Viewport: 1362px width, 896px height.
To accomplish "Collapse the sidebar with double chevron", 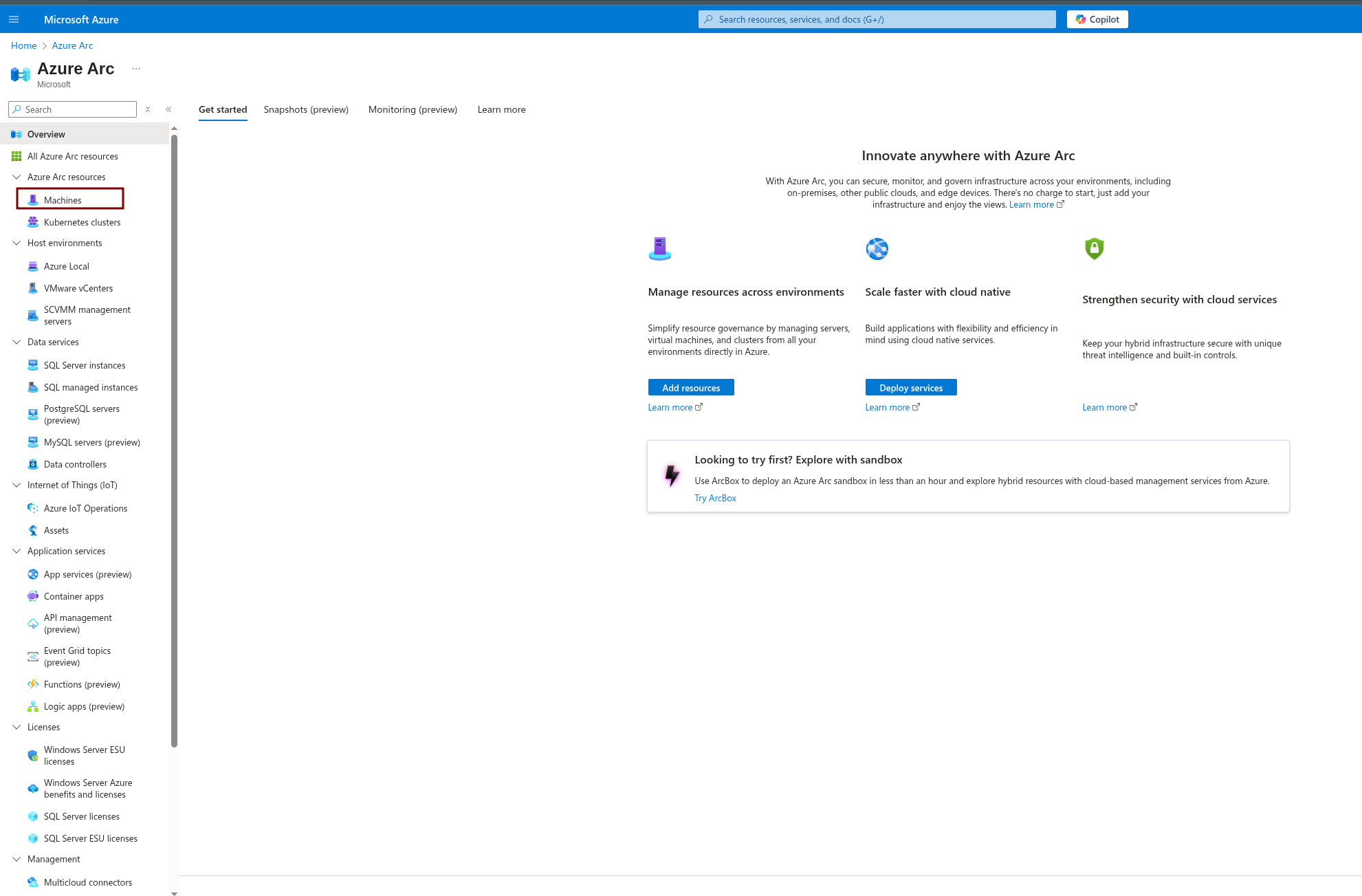I will pos(168,109).
